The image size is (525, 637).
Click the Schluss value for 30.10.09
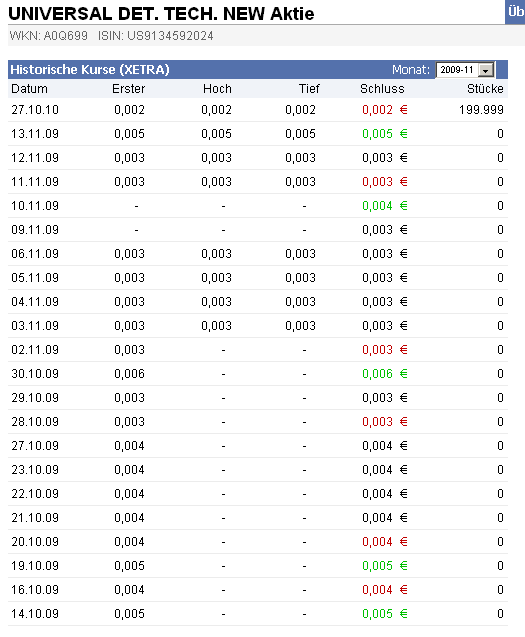385,373
